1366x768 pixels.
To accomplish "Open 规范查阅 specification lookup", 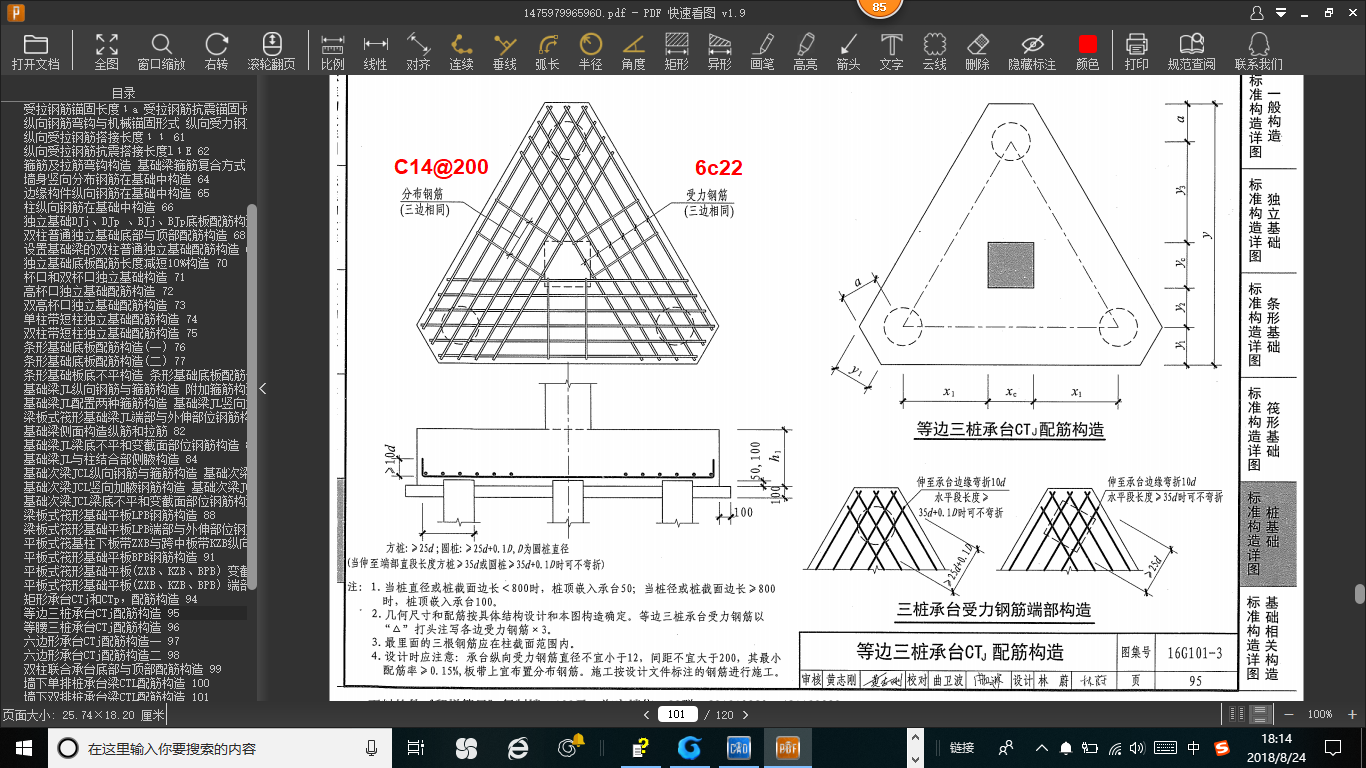I will [1191, 51].
